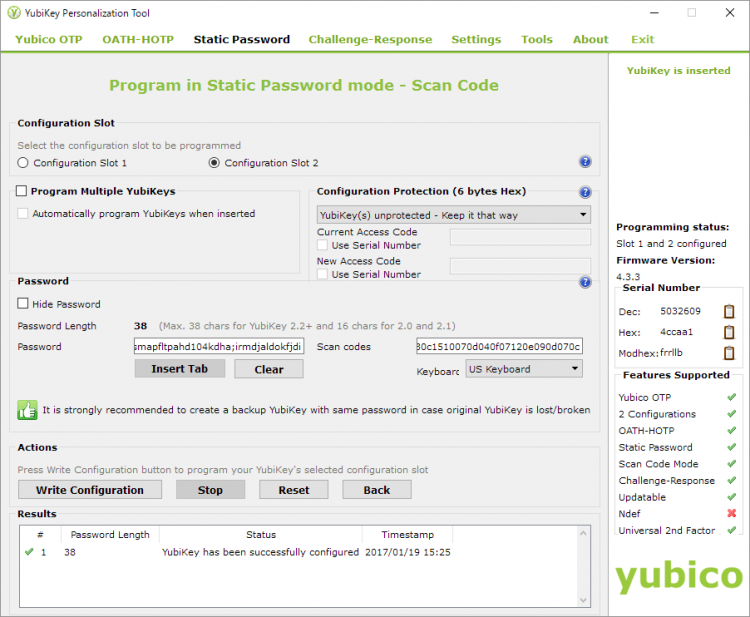
Task: Open the Tools tab
Action: coord(537,39)
